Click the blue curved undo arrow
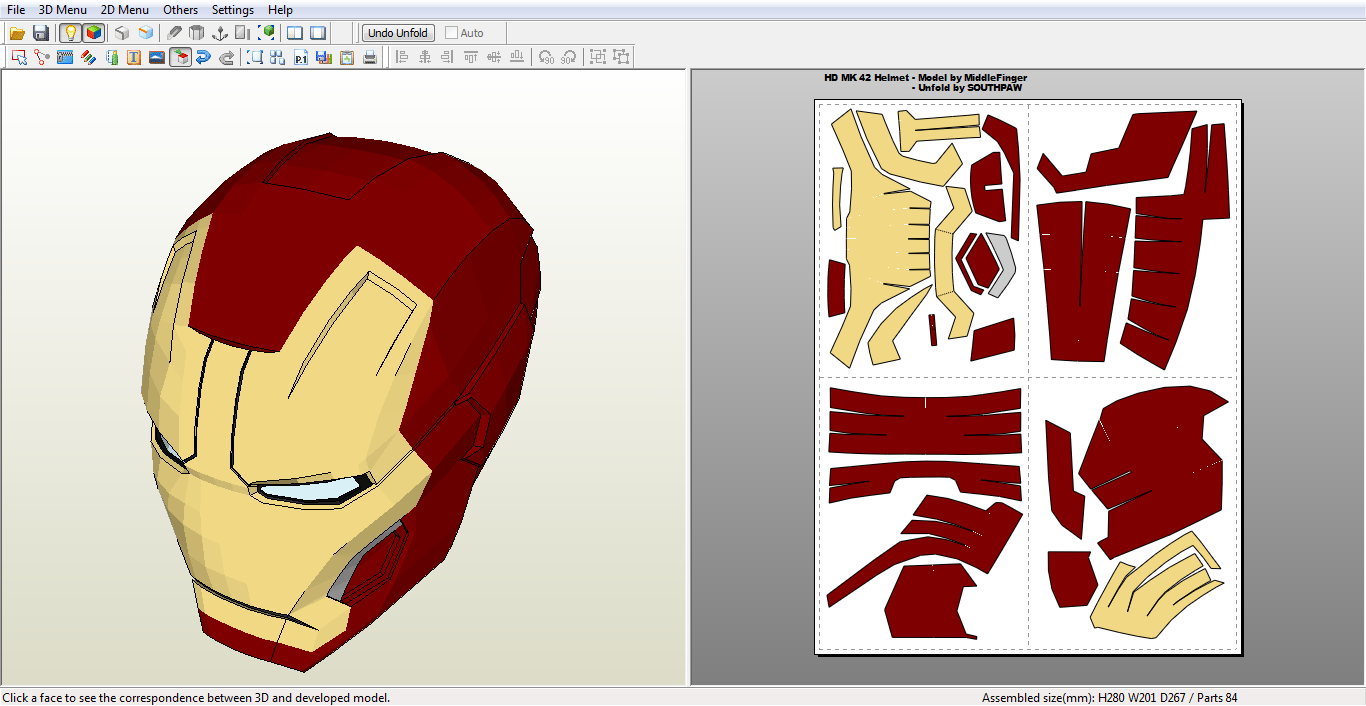This screenshot has width=1366, height=706. click(x=203, y=57)
